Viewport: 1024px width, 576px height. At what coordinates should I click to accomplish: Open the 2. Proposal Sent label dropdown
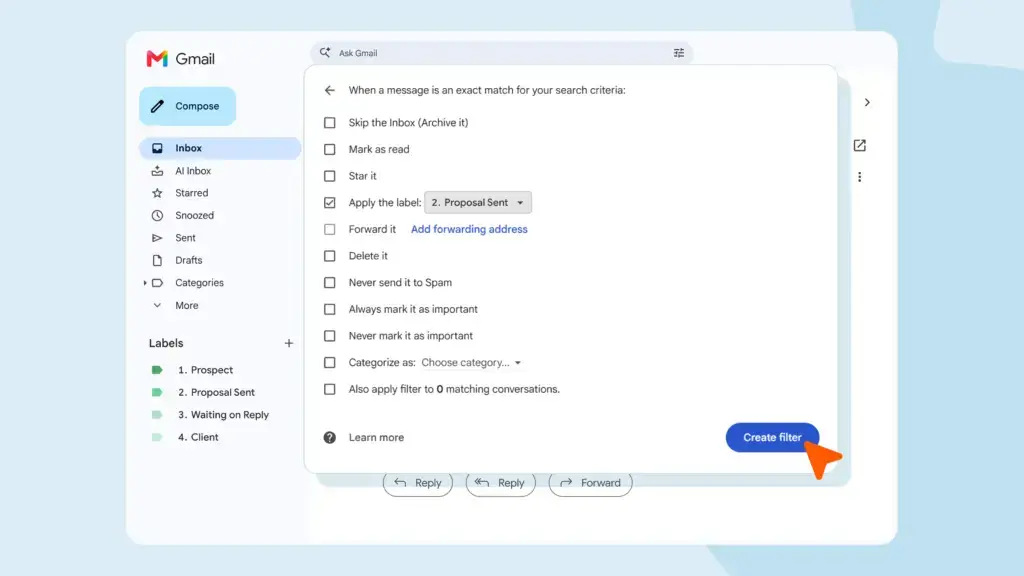[x=477, y=202]
